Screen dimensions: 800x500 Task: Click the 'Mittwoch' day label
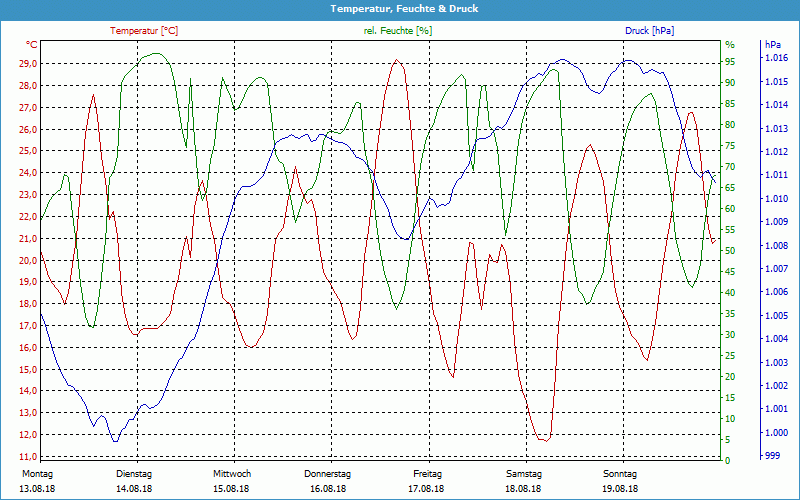(x=232, y=474)
